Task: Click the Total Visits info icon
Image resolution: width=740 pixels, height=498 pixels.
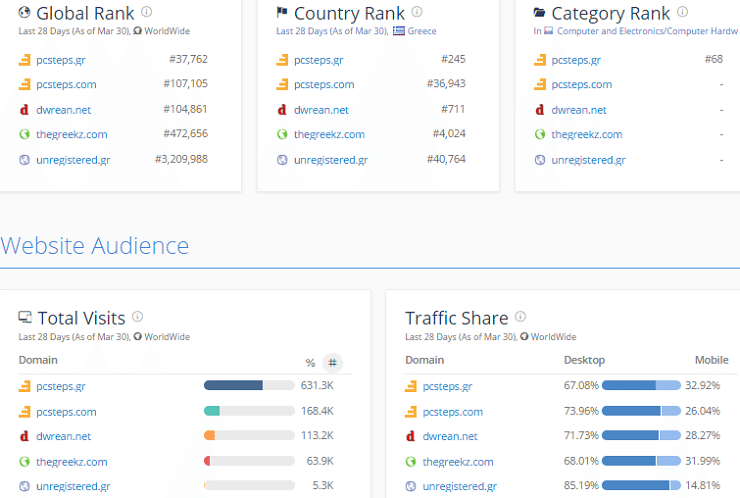Action: [x=137, y=316]
